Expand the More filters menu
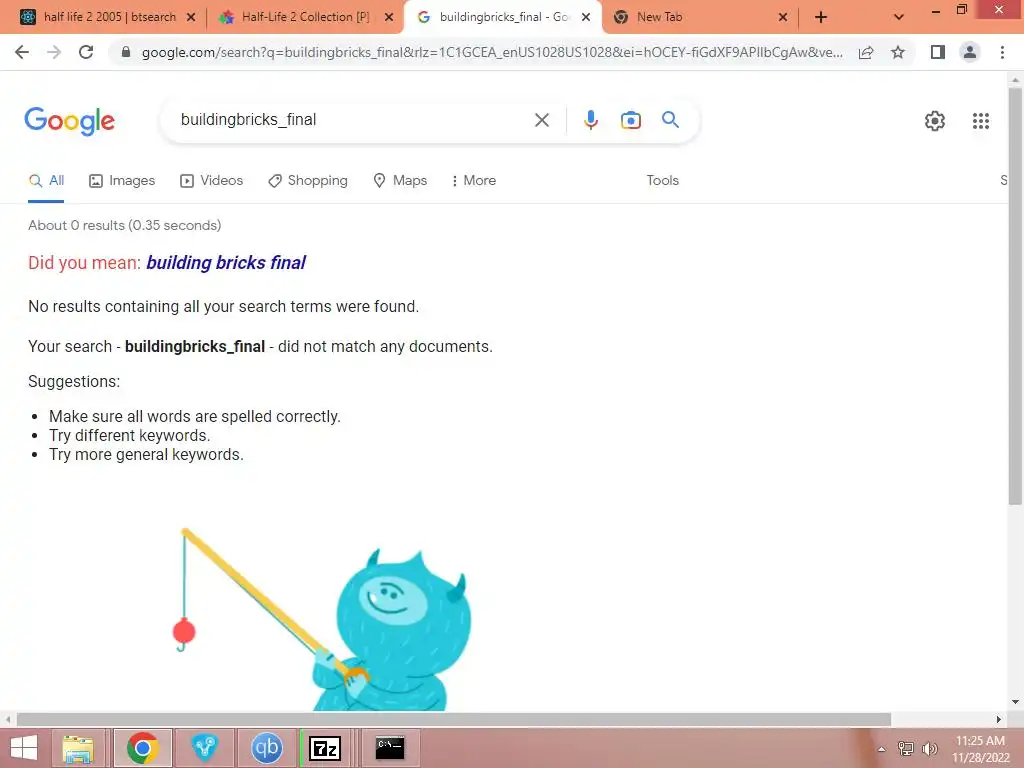The image size is (1024, 768). pos(473,181)
